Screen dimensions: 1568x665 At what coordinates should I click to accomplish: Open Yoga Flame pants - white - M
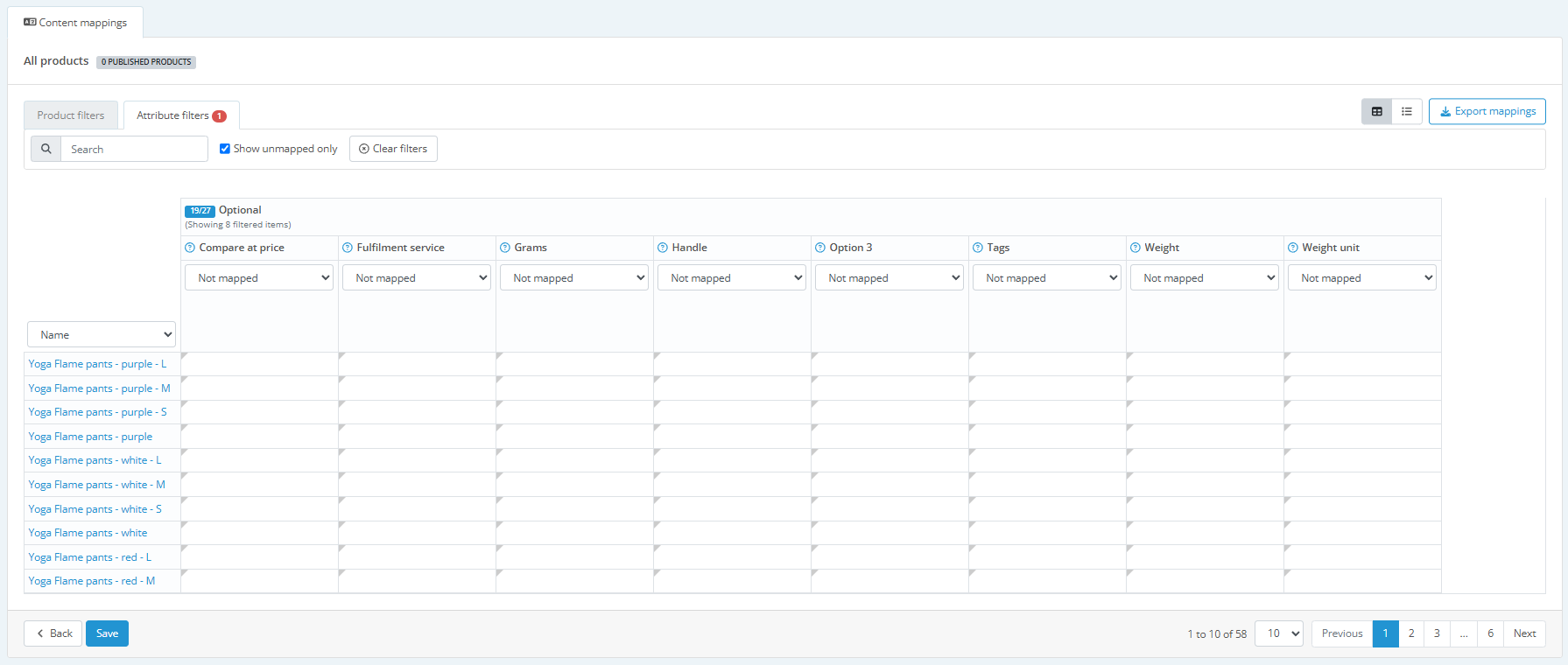tap(96, 485)
